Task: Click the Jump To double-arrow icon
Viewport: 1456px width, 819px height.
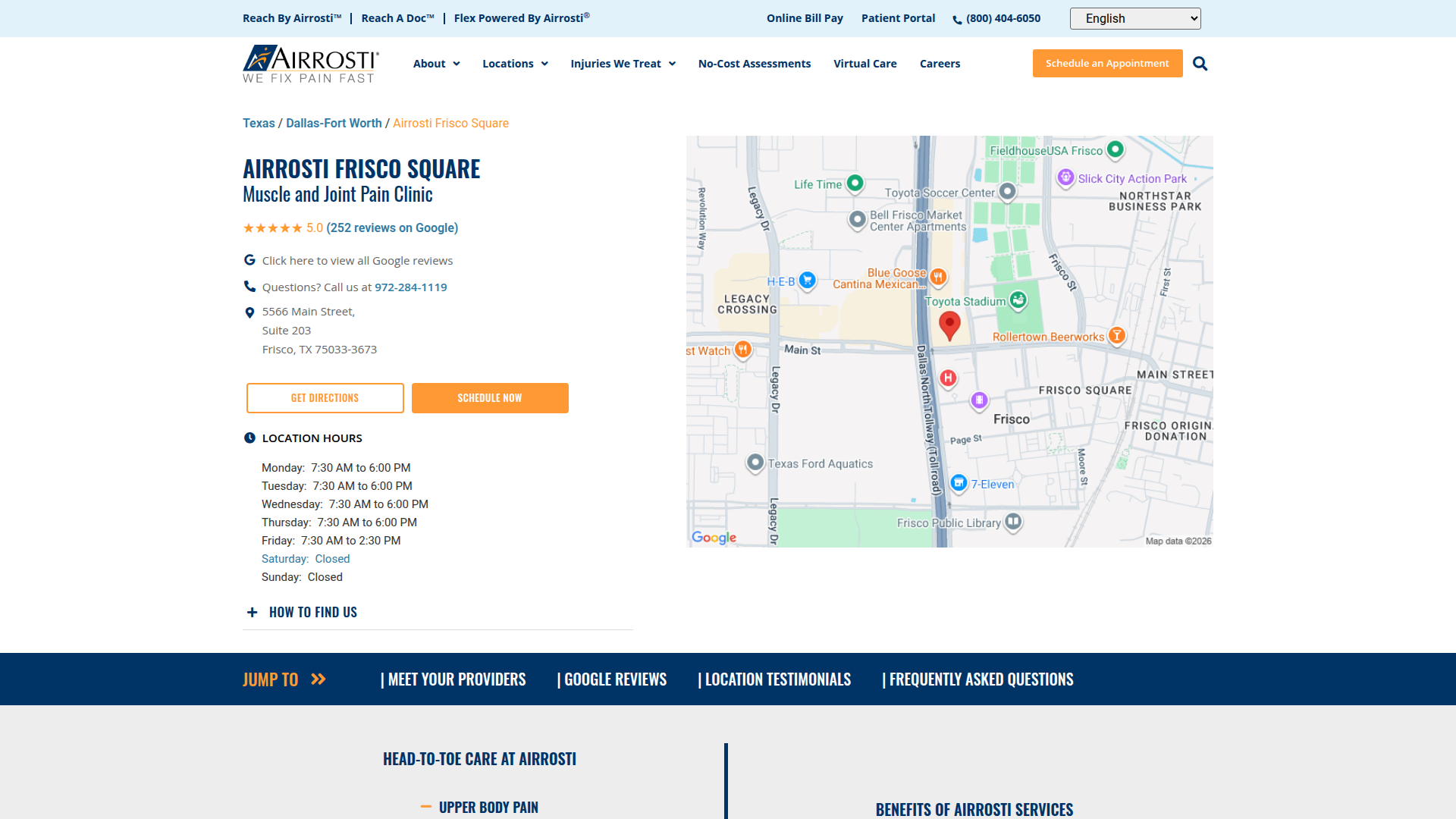Action: pyautogui.click(x=318, y=679)
